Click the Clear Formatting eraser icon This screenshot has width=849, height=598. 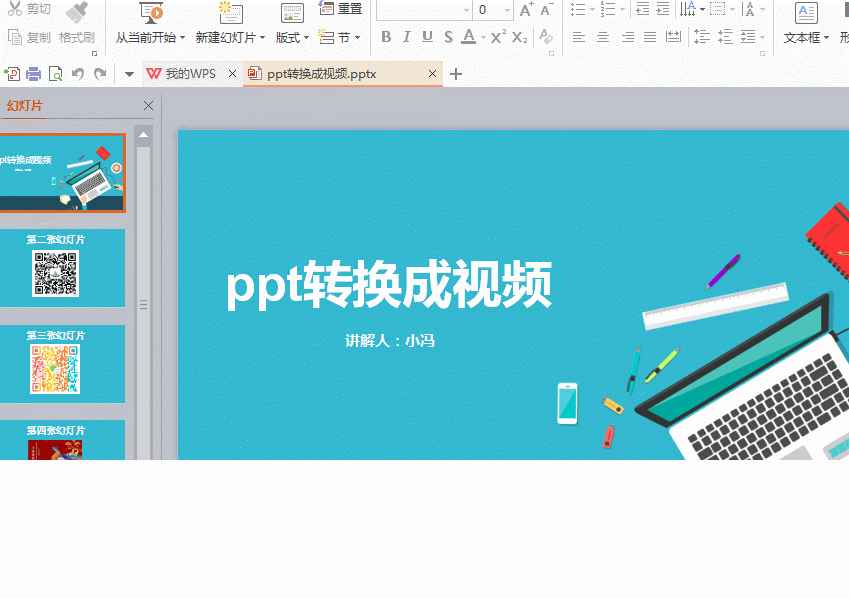click(546, 37)
